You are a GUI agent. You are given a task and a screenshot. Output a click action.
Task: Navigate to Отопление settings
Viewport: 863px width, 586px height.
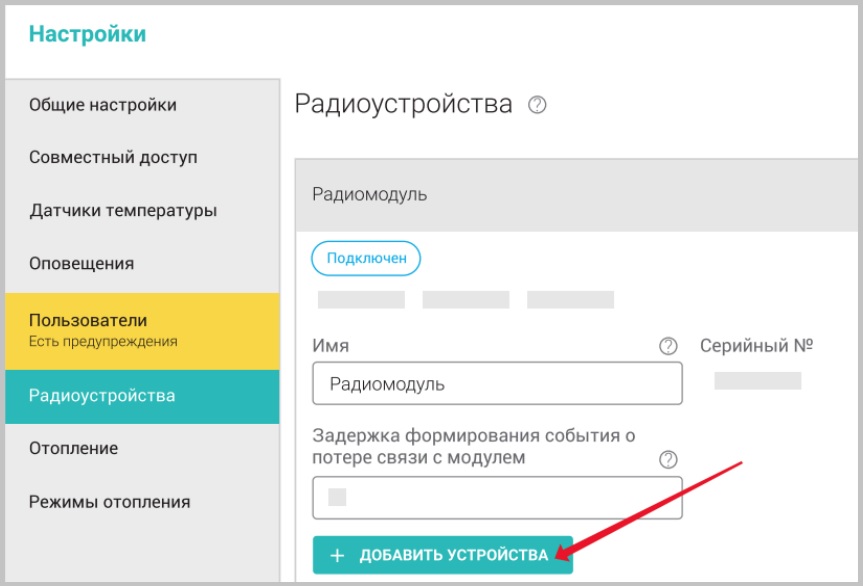pyautogui.click(x=74, y=449)
